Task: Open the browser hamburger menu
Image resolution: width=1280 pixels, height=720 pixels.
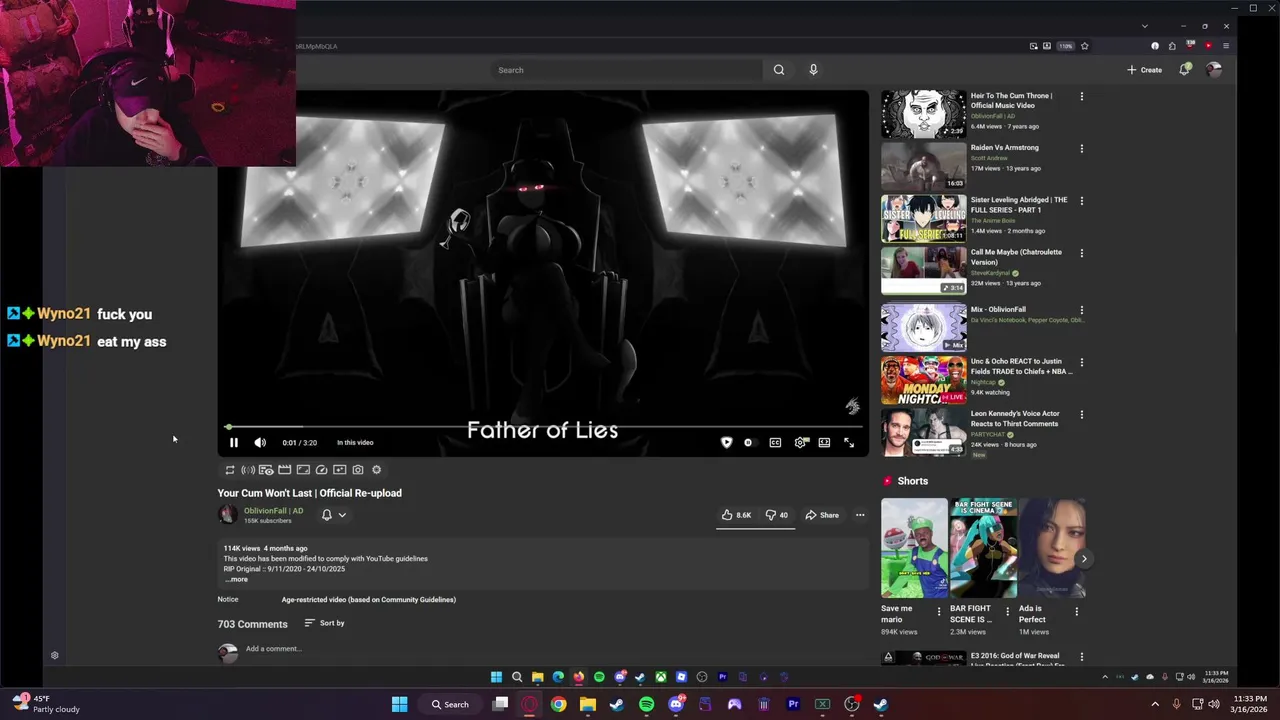Action: point(1226,46)
